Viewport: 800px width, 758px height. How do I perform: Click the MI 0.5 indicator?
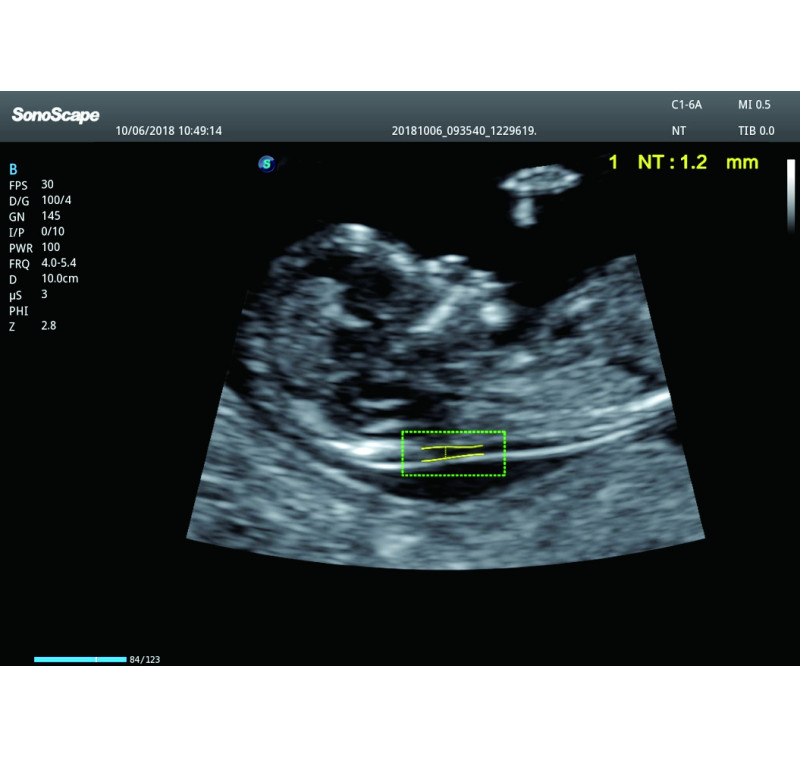754,105
